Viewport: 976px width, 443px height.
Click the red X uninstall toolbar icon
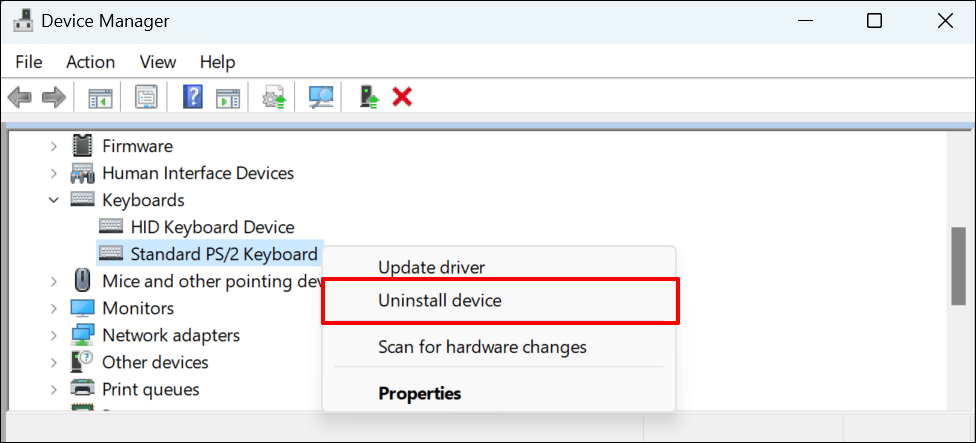pos(402,96)
